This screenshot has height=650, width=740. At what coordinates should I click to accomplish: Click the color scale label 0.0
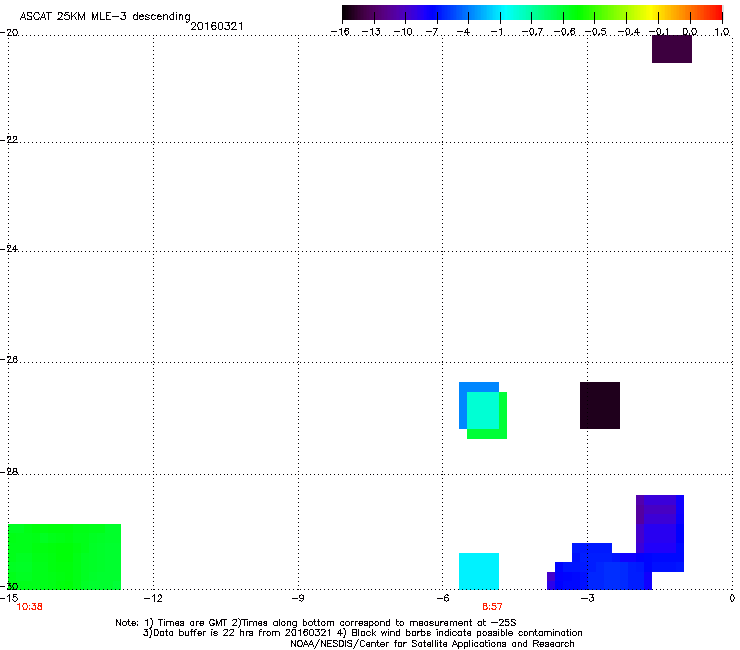pos(690,32)
